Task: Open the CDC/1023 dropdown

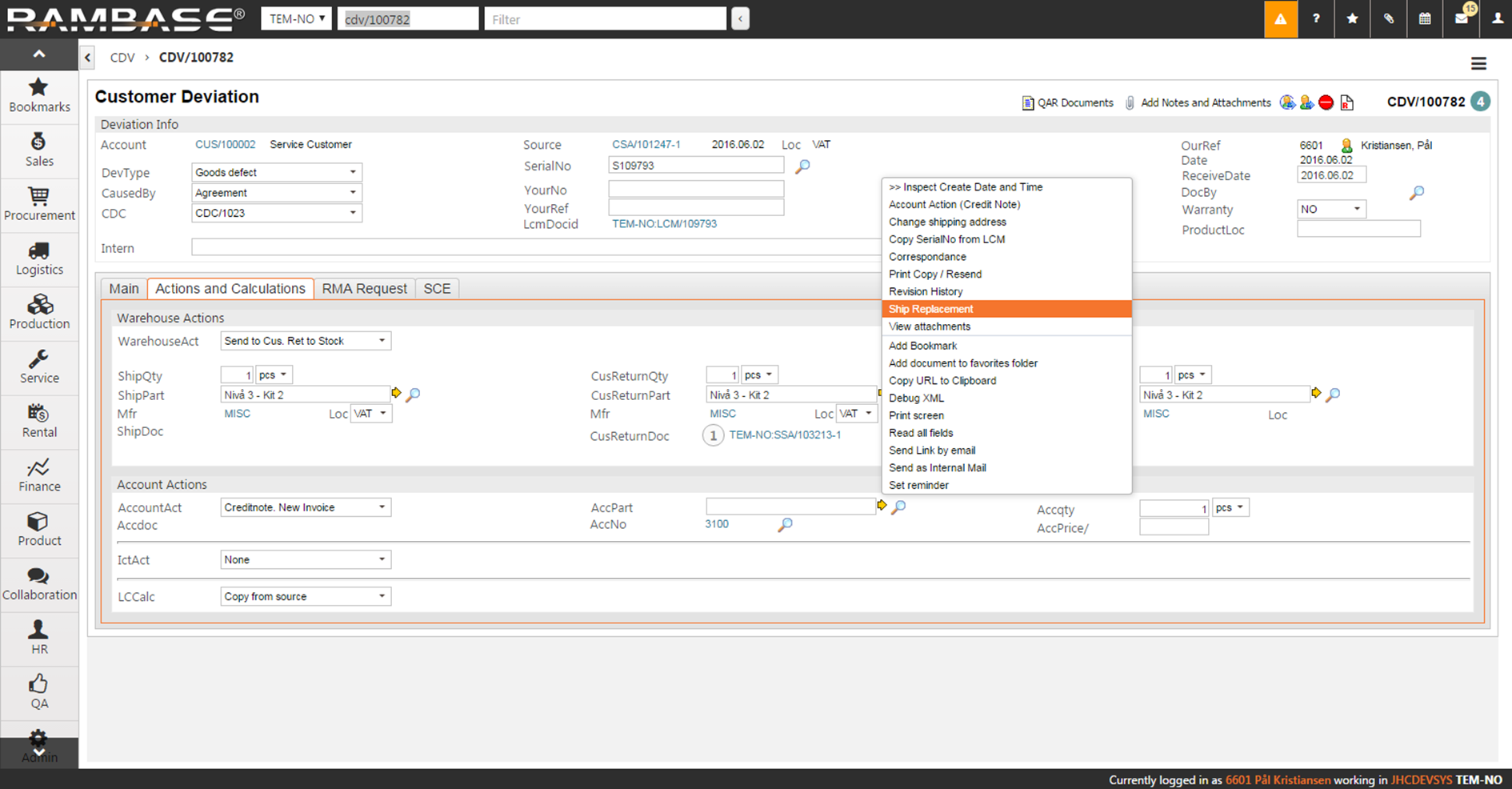Action: tap(277, 213)
